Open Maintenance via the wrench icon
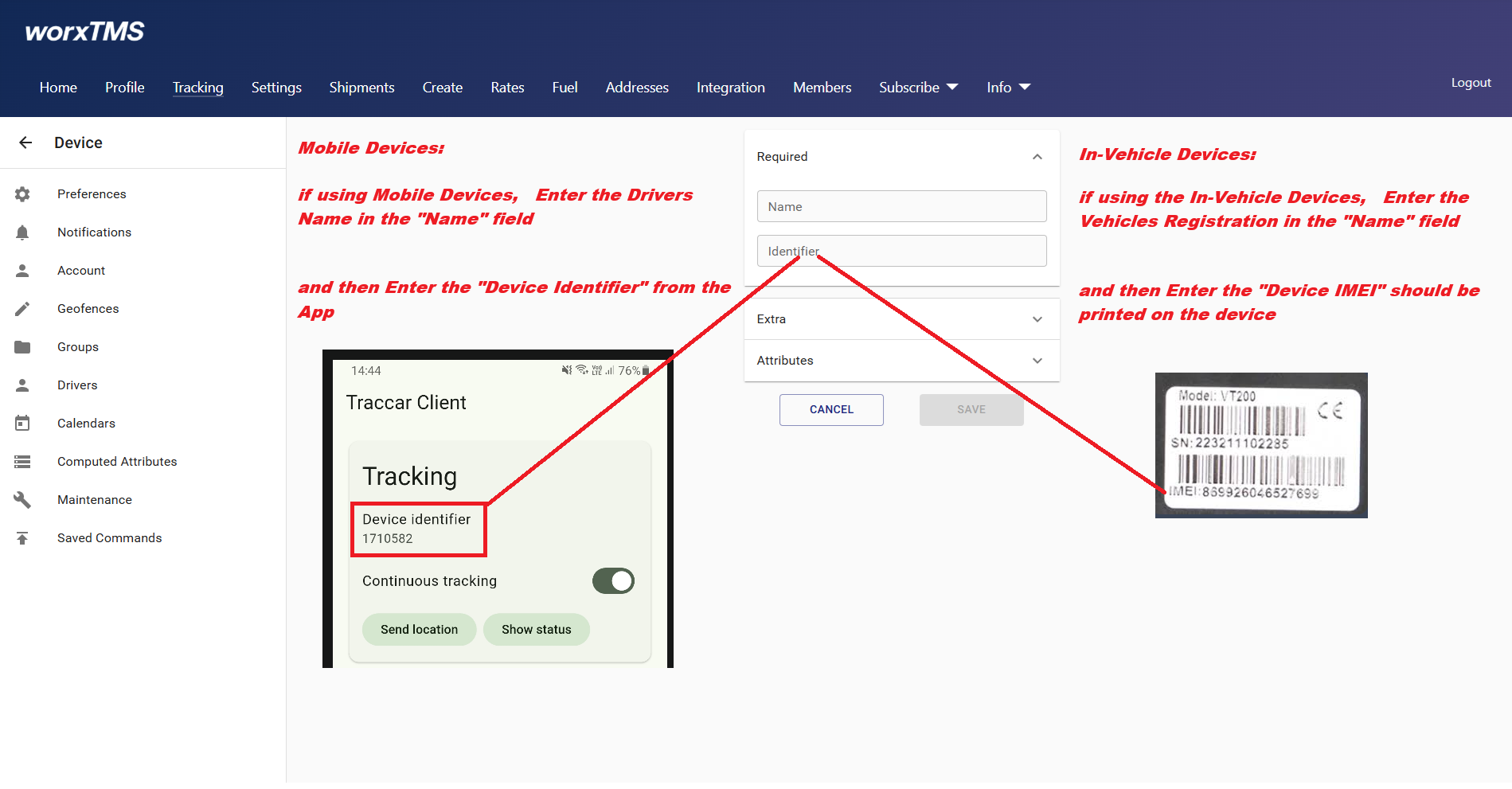This screenshot has width=1512, height=789. pyautogui.click(x=22, y=499)
